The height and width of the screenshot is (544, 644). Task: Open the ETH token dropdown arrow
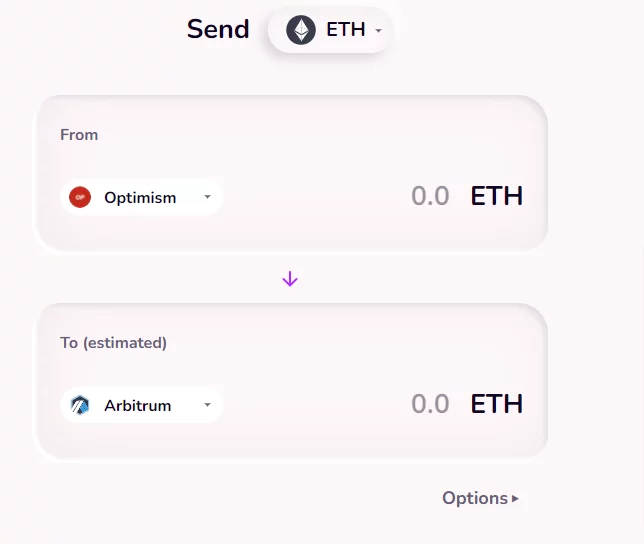tap(379, 31)
